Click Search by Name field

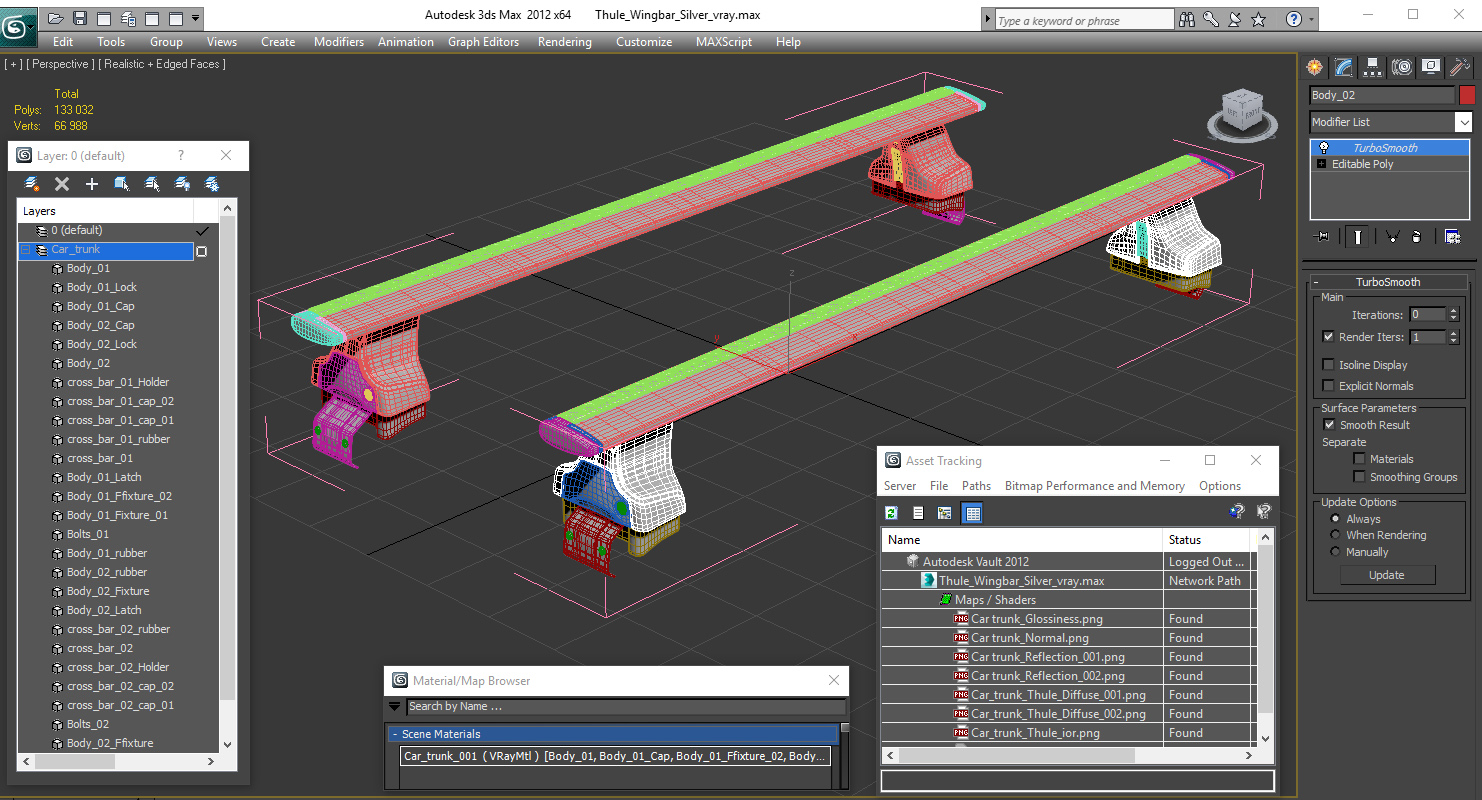[x=625, y=707]
